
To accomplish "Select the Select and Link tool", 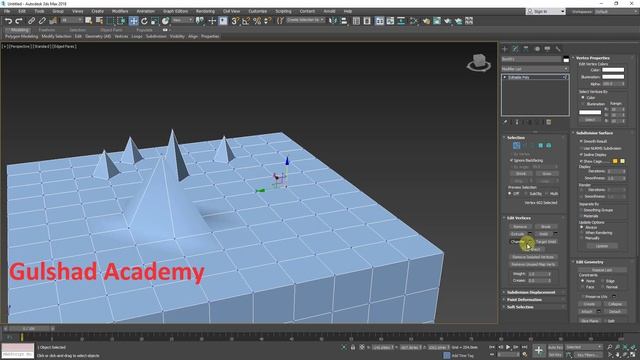I will 31,21.
